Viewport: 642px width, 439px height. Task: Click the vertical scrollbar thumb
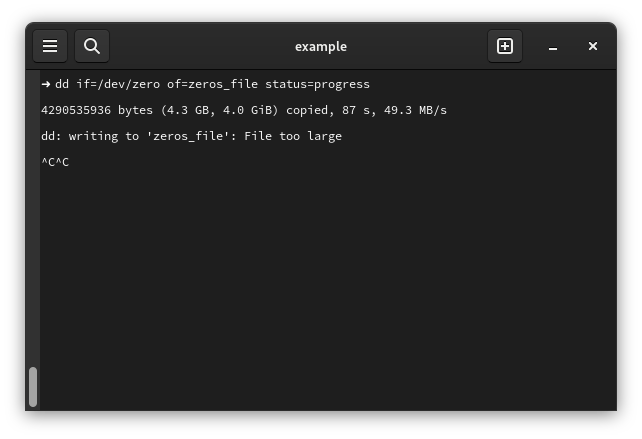click(33, 386)
